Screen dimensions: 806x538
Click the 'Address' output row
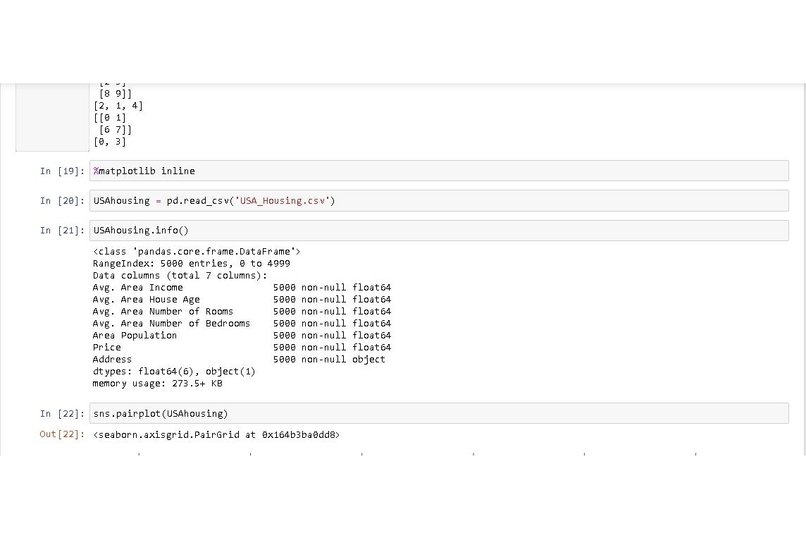(239, 359)
